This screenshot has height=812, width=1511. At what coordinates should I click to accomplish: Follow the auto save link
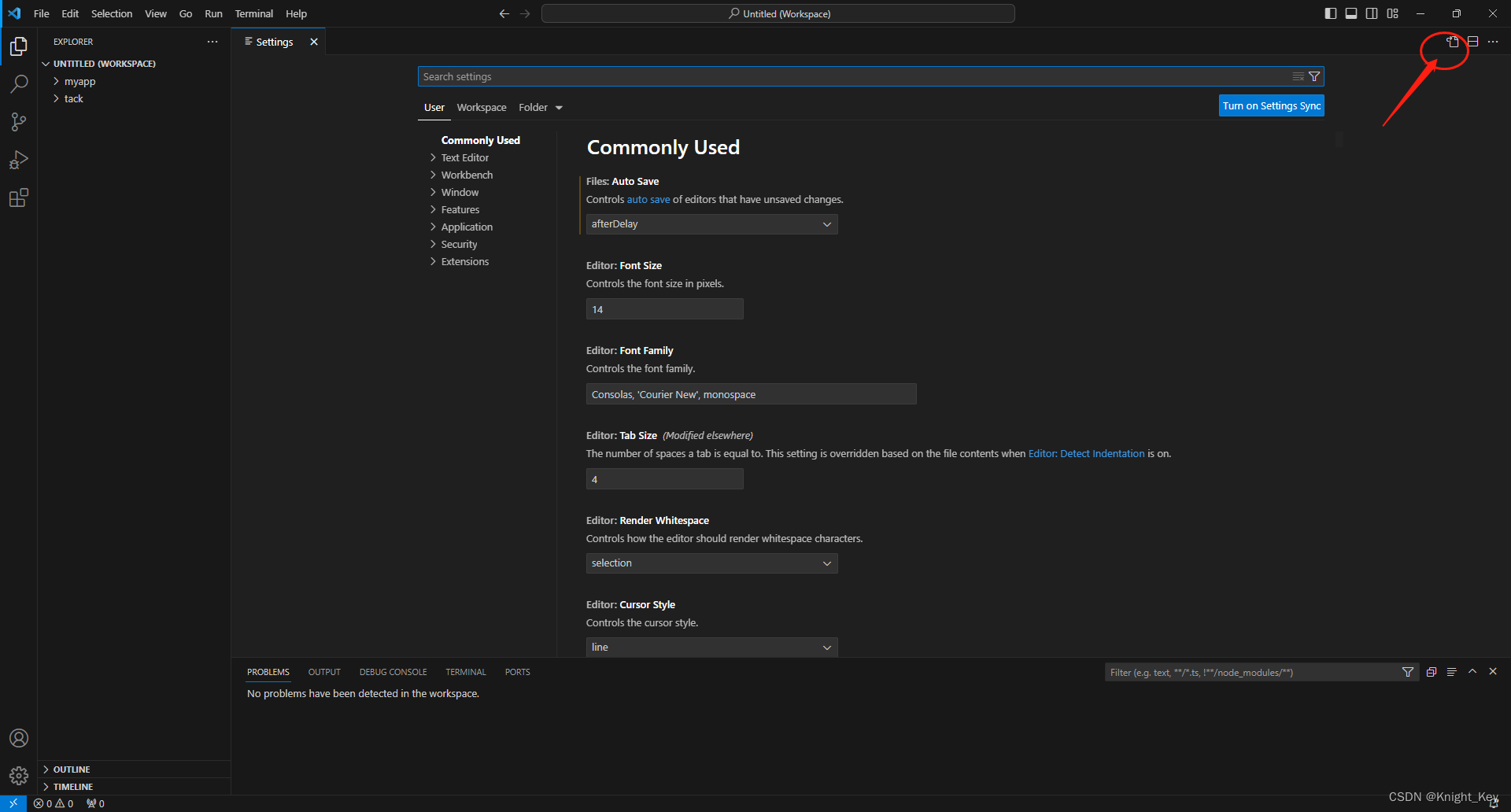(x=648, y=200)
